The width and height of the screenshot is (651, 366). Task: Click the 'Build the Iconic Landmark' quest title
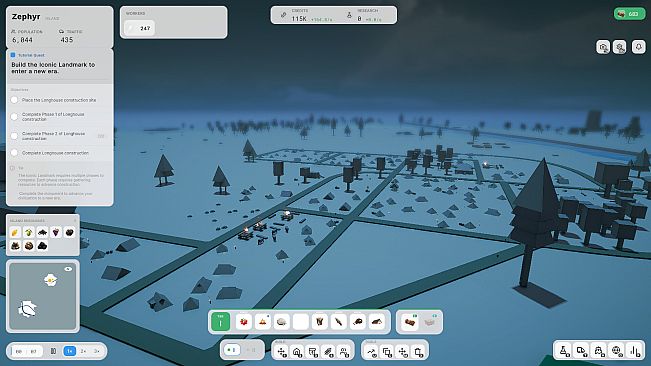[x=53, y=68]
